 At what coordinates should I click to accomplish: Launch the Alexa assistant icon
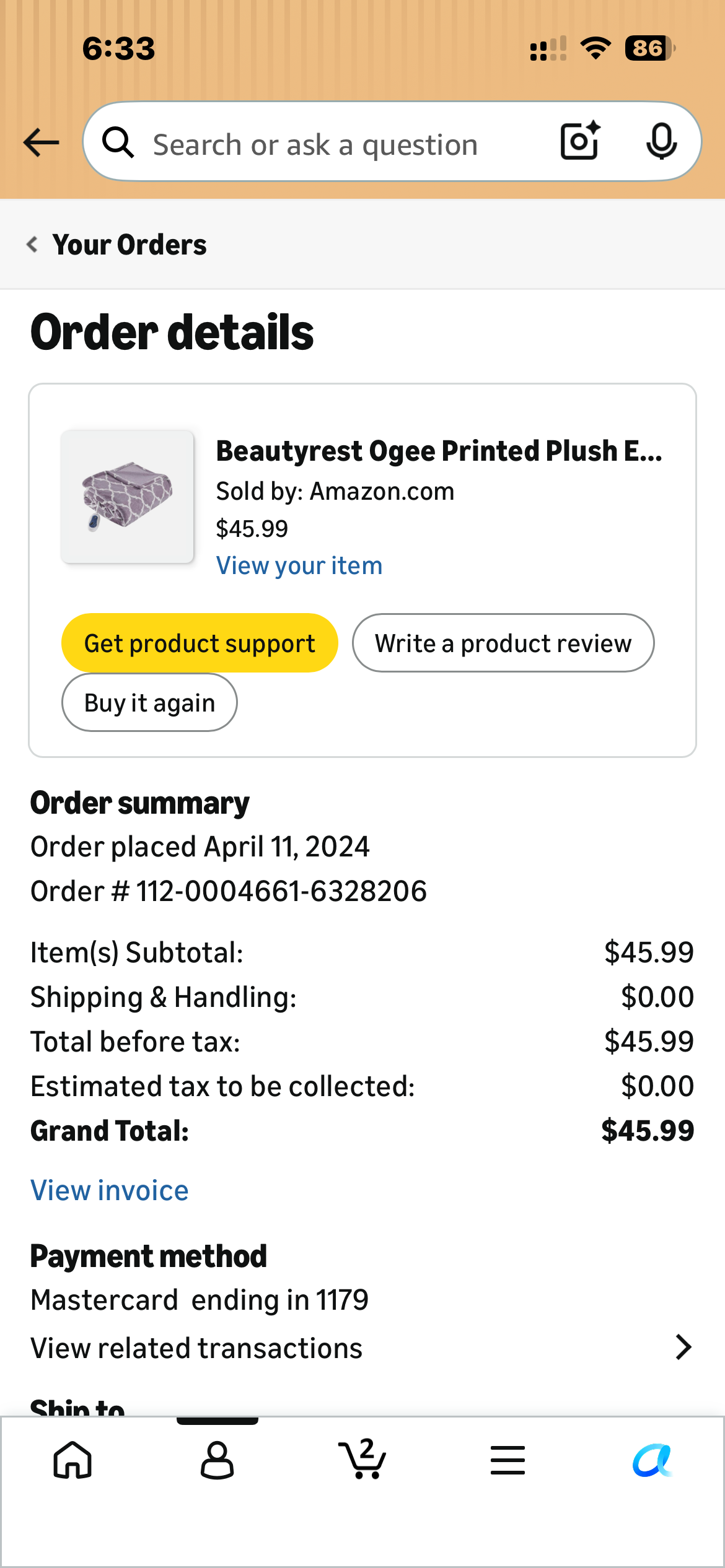tap(652, 1460)
